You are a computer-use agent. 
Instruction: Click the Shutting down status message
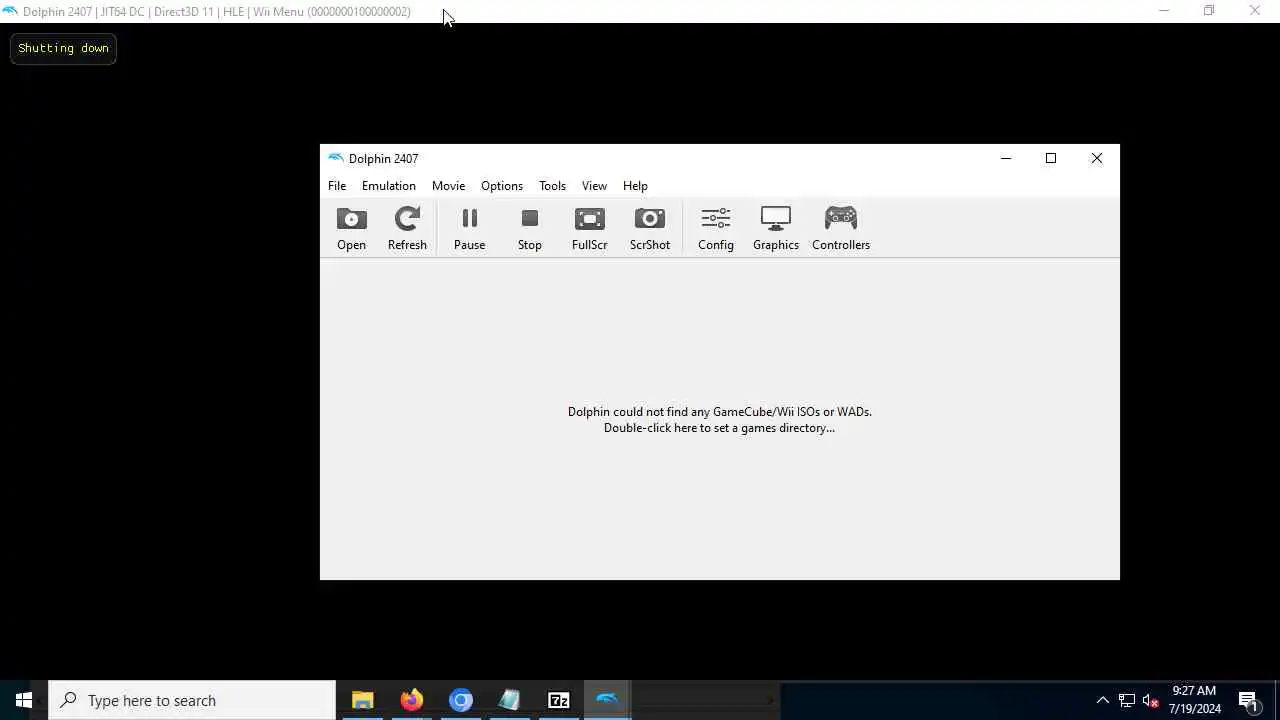[63, 48]
